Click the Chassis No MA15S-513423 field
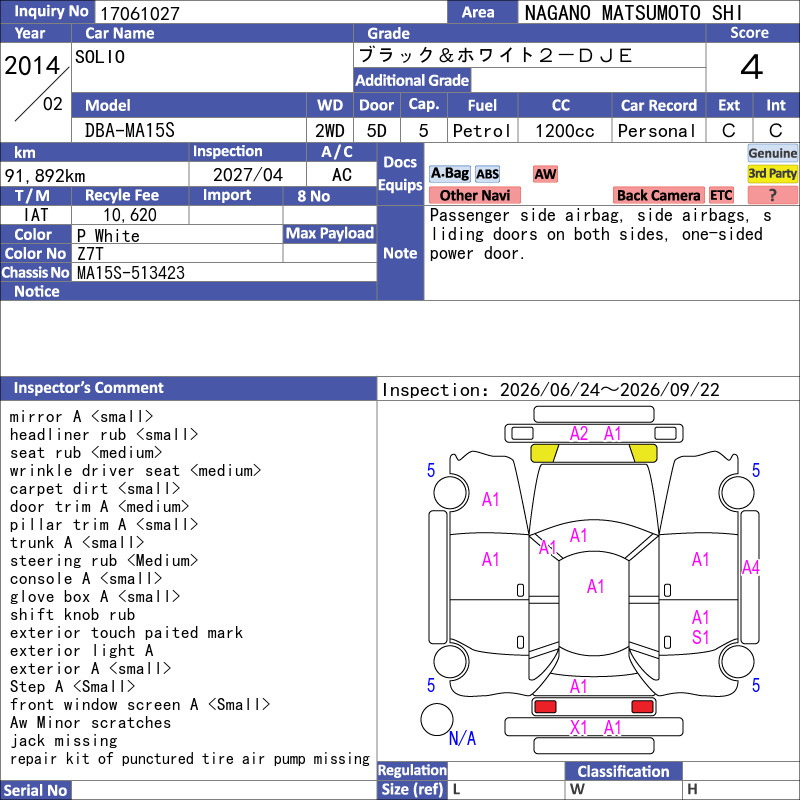This screenshot has width=800, height=800. pyautogui.click(x=224, y=272)
